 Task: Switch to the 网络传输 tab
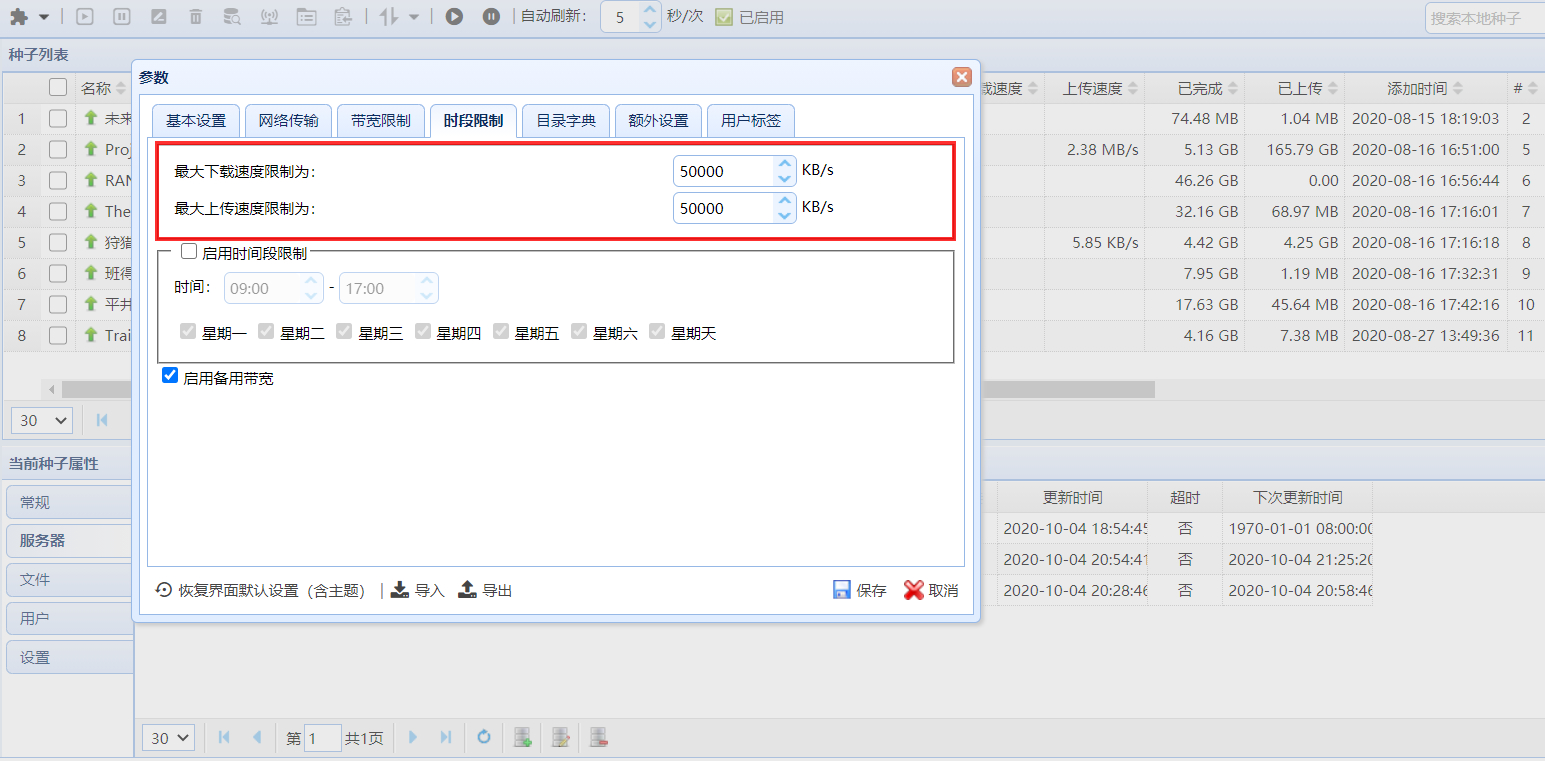coord(288,121)
